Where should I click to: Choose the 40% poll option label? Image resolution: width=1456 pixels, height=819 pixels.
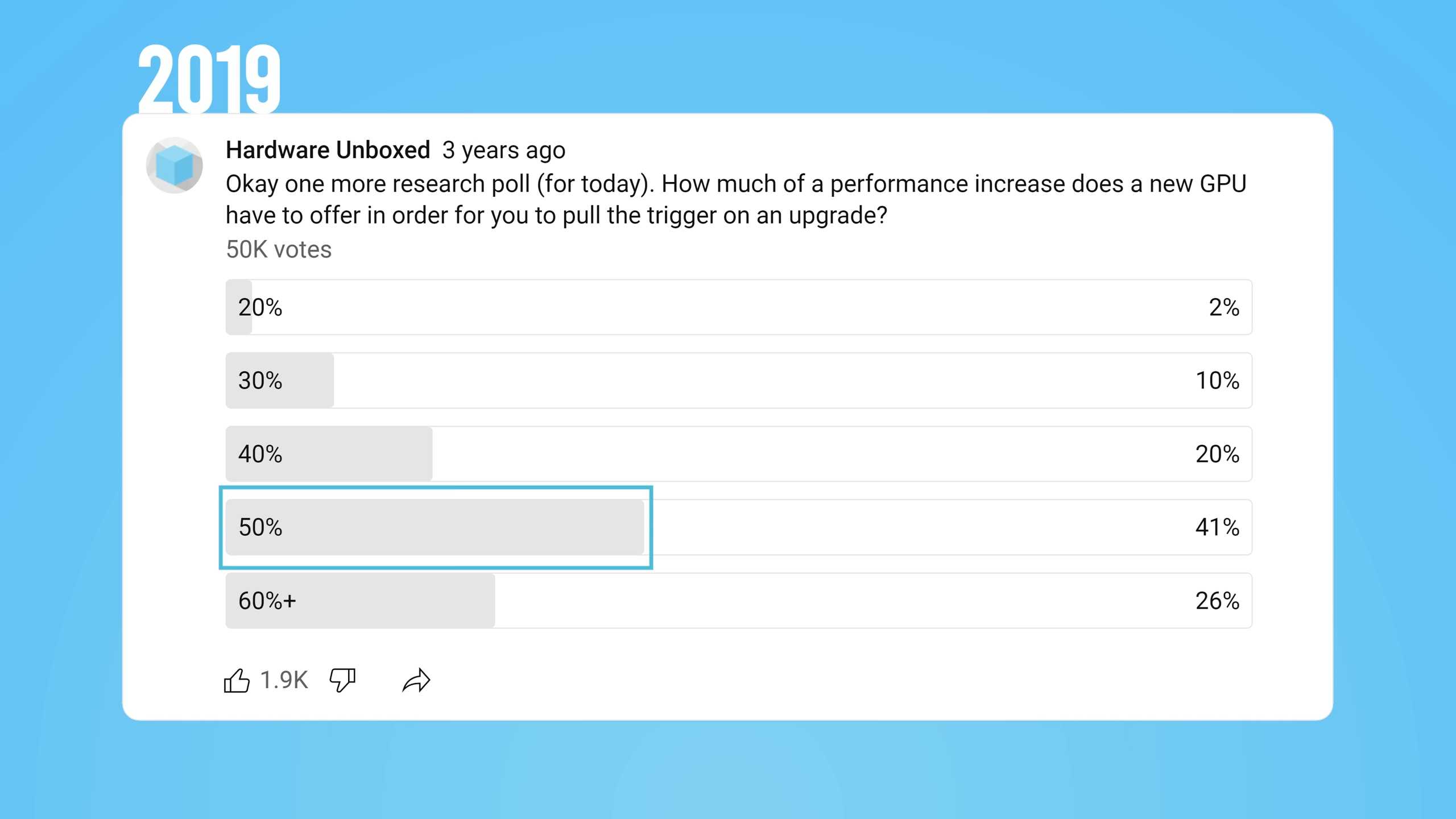tap(260, 454)
